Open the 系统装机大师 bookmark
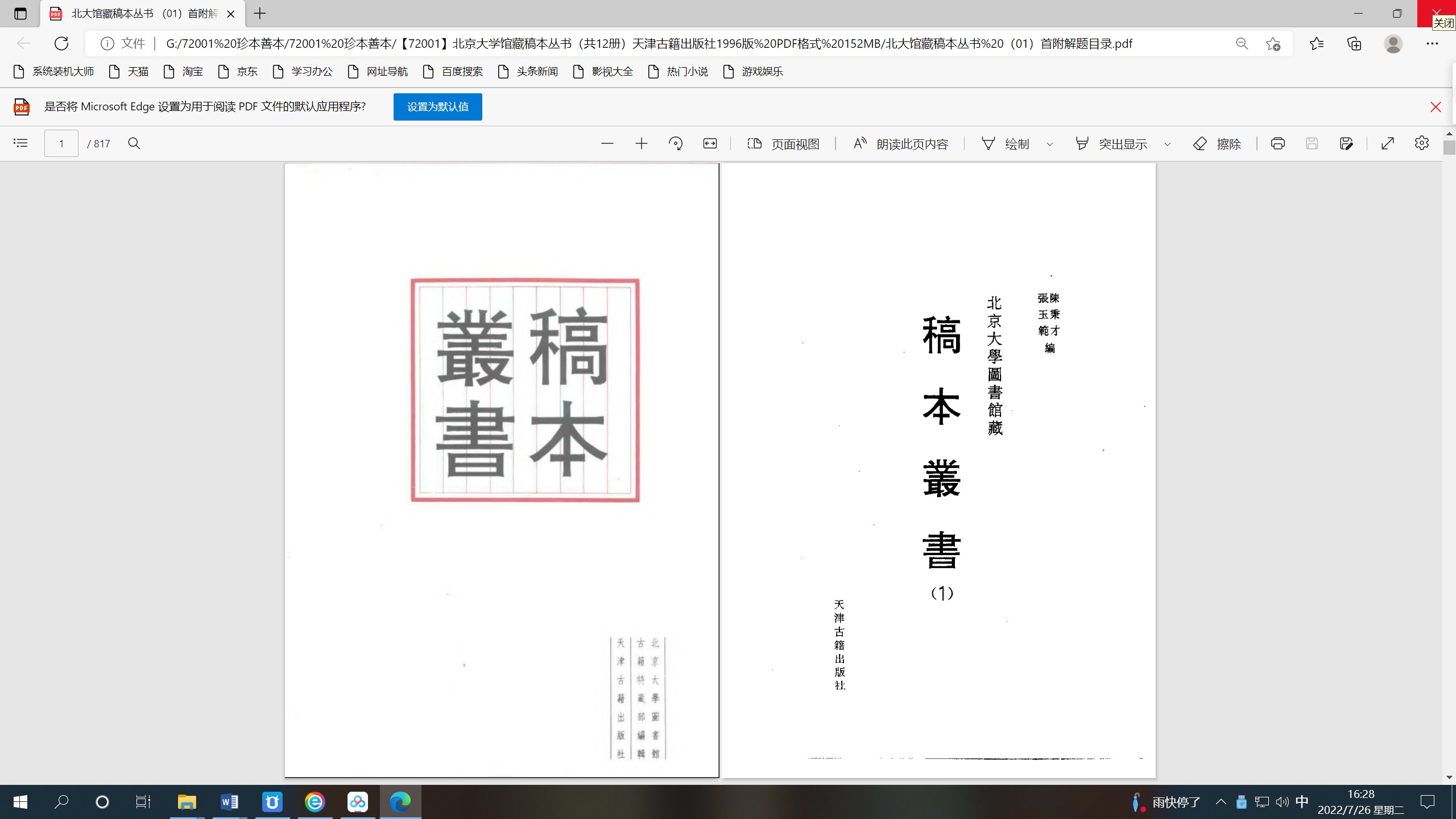 [53, 72]
